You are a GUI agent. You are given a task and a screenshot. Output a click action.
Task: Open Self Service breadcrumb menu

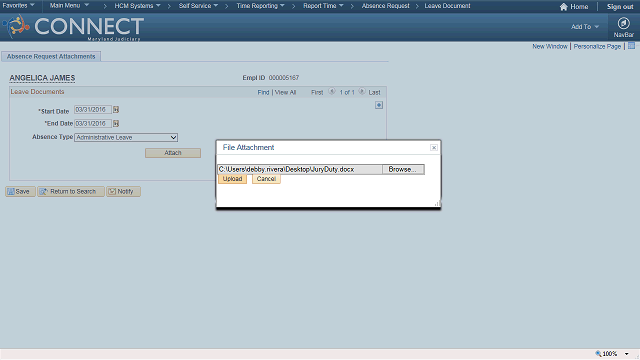point(198,6)
